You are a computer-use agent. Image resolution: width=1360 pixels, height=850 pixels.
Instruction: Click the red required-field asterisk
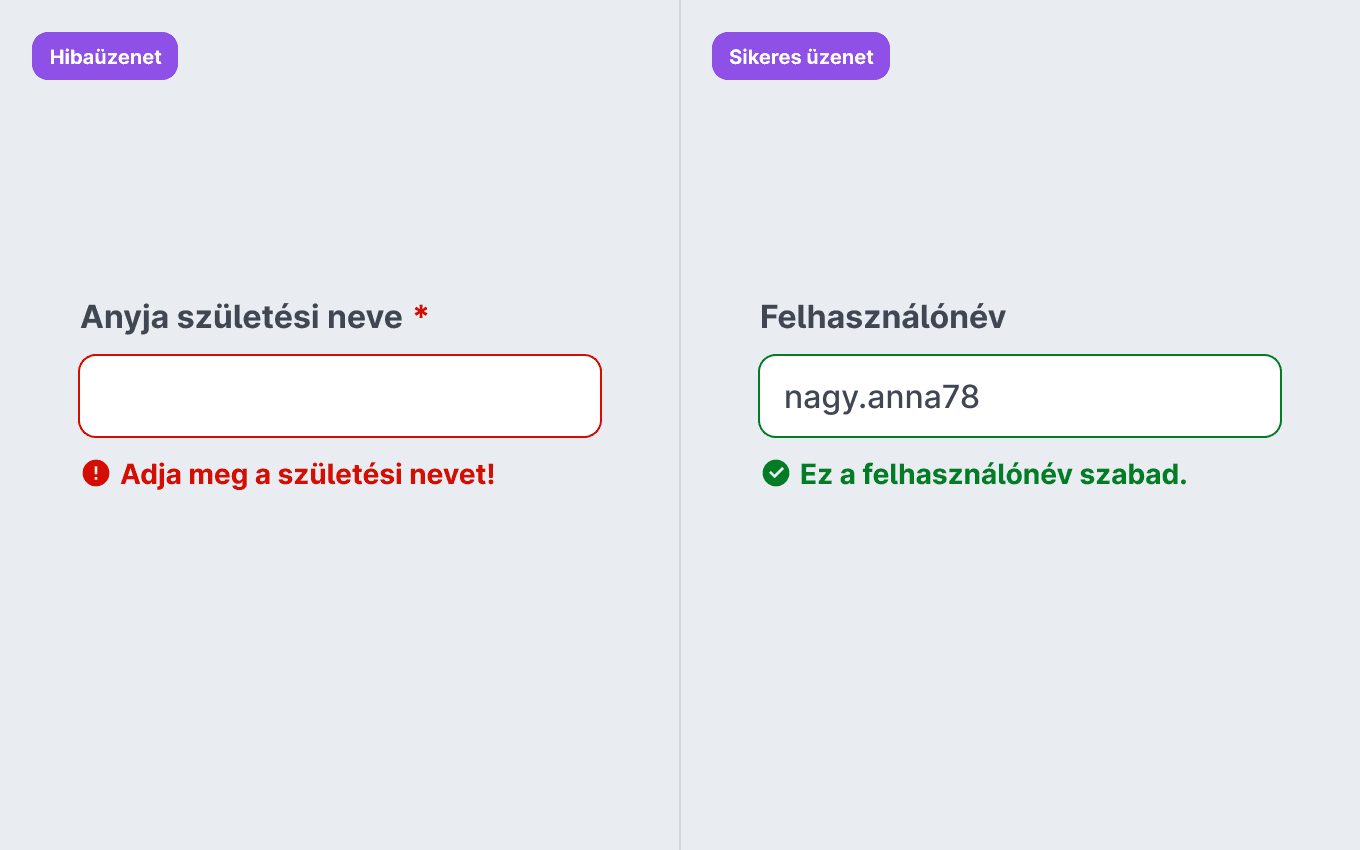[421, 315]
